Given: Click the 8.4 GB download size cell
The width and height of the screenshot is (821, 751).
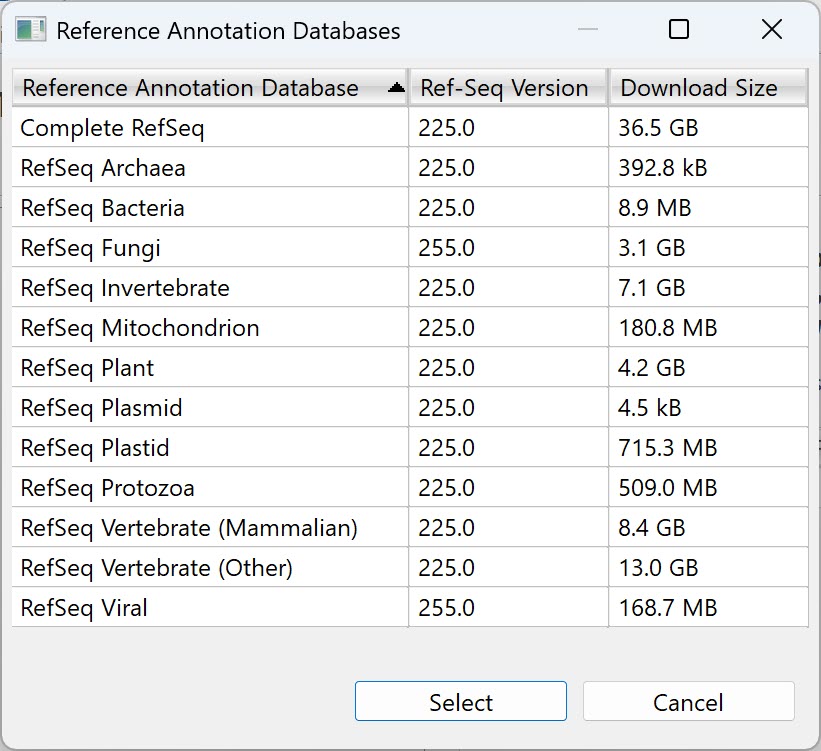Looking at the screenshot, I should 708,527.
